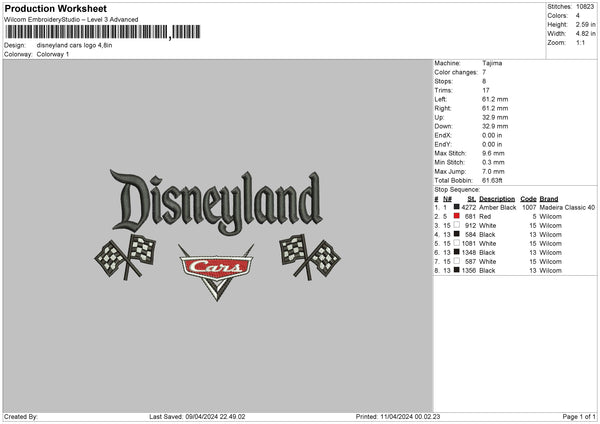600x424 pixels.
Task: Click the Stops value 8
Action: pyautogui.click(x=484, y=81)
